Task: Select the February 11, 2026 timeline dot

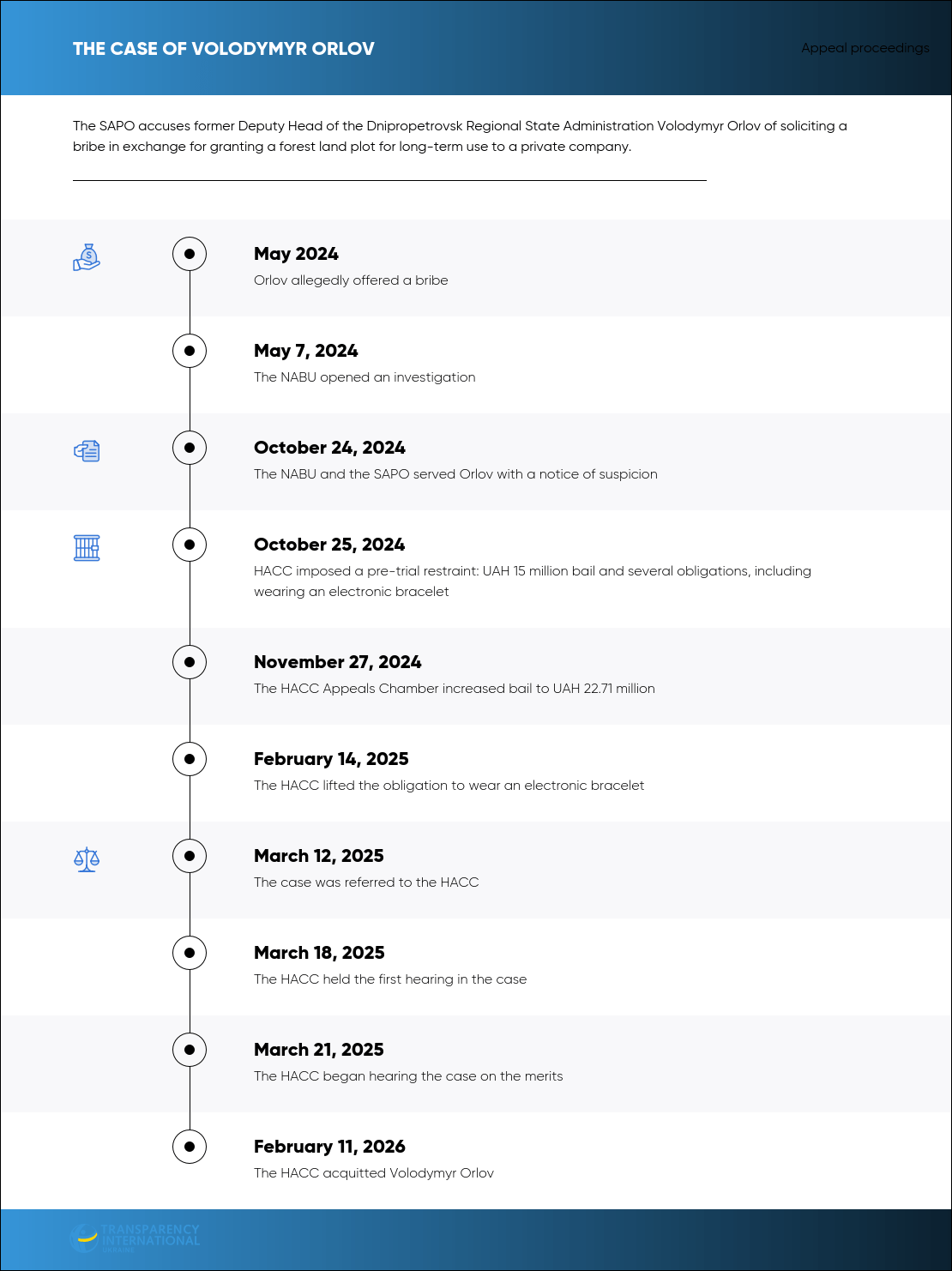Action: pos(190,1147)
